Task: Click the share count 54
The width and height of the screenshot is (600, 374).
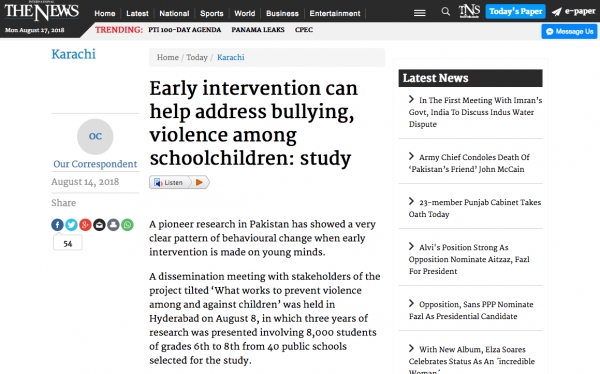Action: [x=68, y=243]
